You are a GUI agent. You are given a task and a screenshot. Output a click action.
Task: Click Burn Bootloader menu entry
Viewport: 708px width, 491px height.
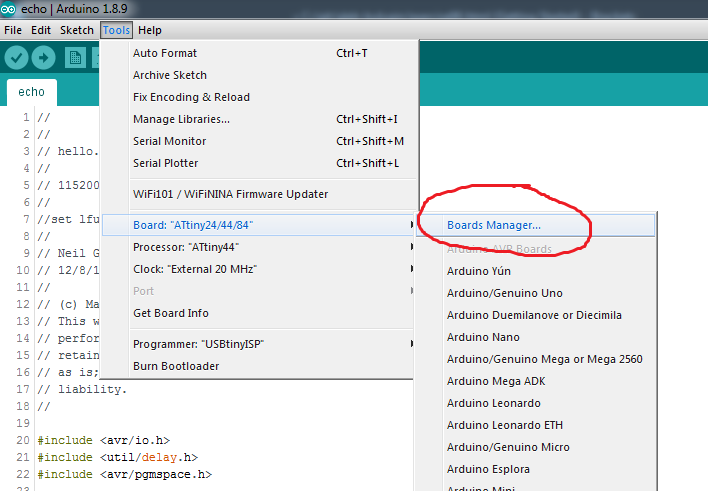258,366
